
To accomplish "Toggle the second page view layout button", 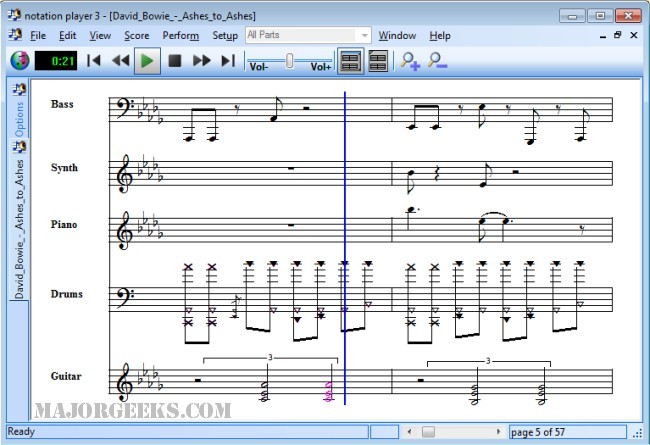I will tap(377, 61).
